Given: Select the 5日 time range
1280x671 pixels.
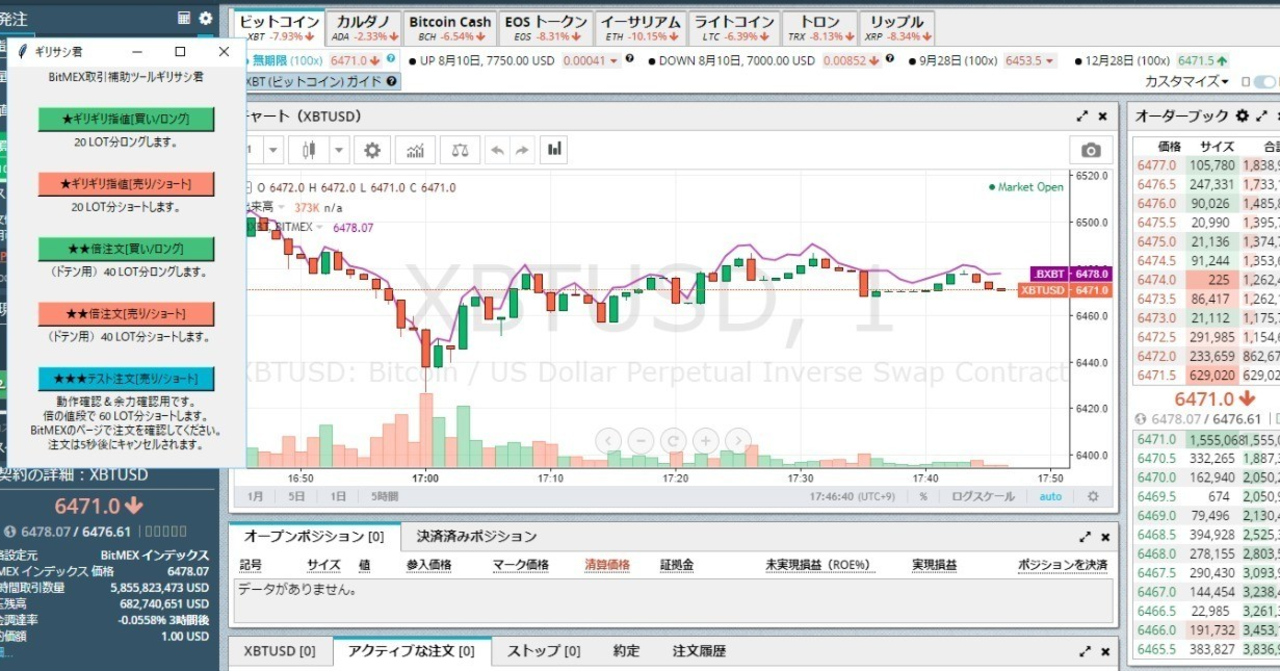Looking at the screenshot, I should tap(297, 496).
